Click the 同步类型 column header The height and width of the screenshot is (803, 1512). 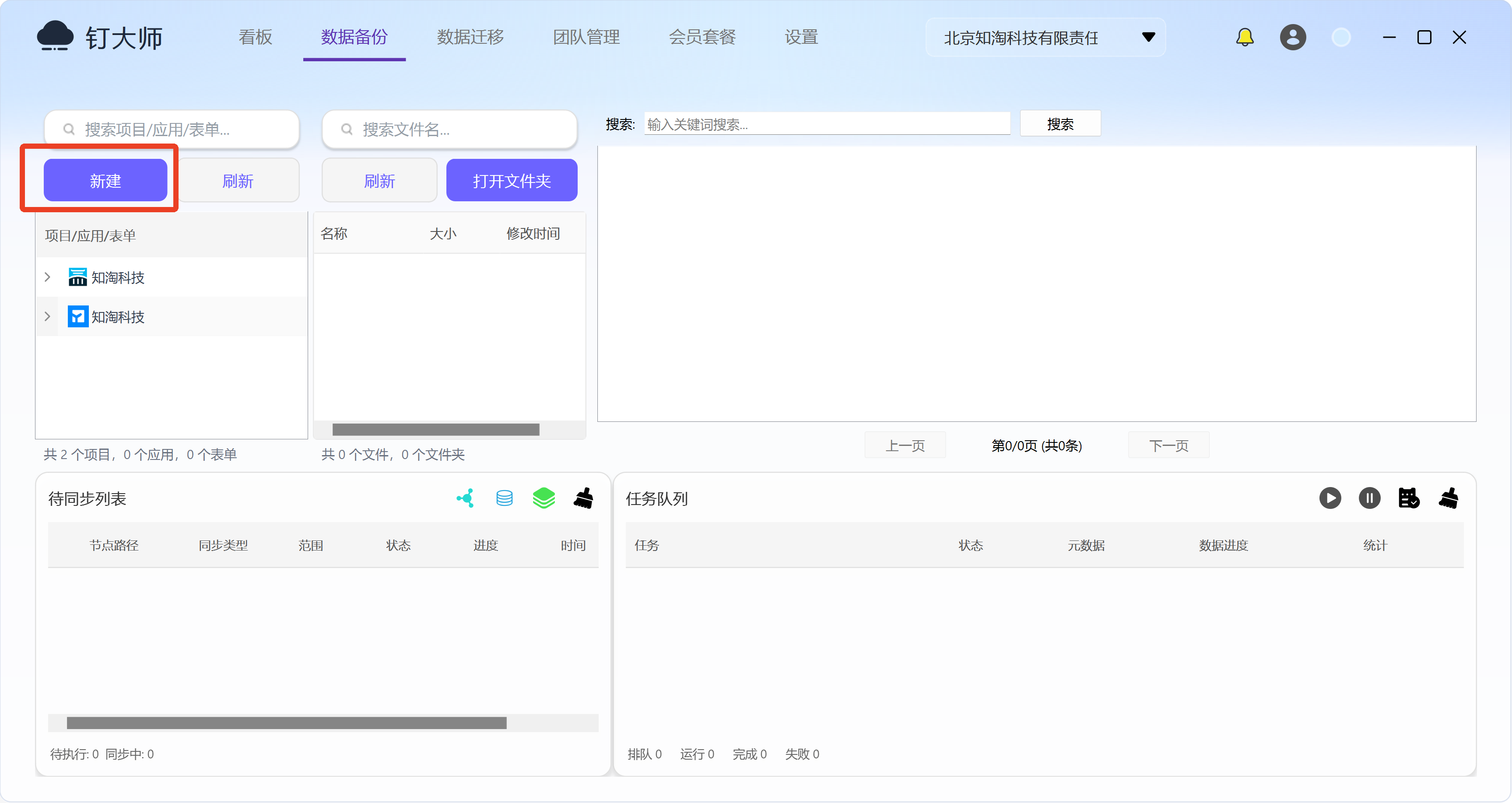tap(223, 545)
